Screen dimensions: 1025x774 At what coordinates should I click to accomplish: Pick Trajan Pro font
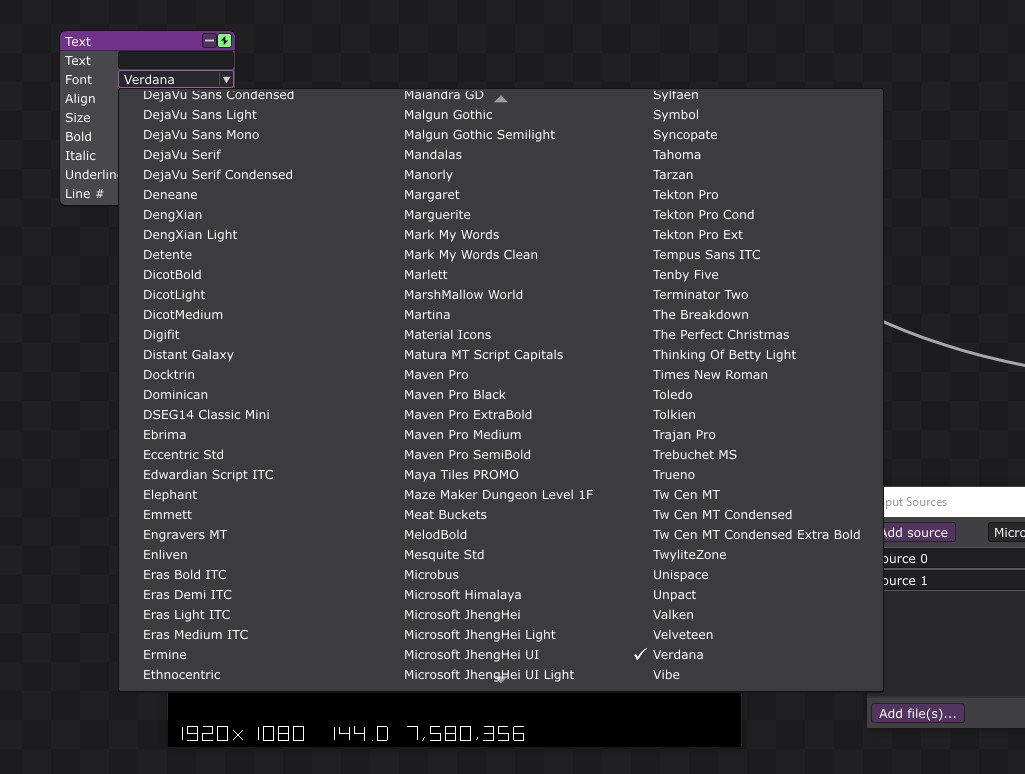point(684,435)
